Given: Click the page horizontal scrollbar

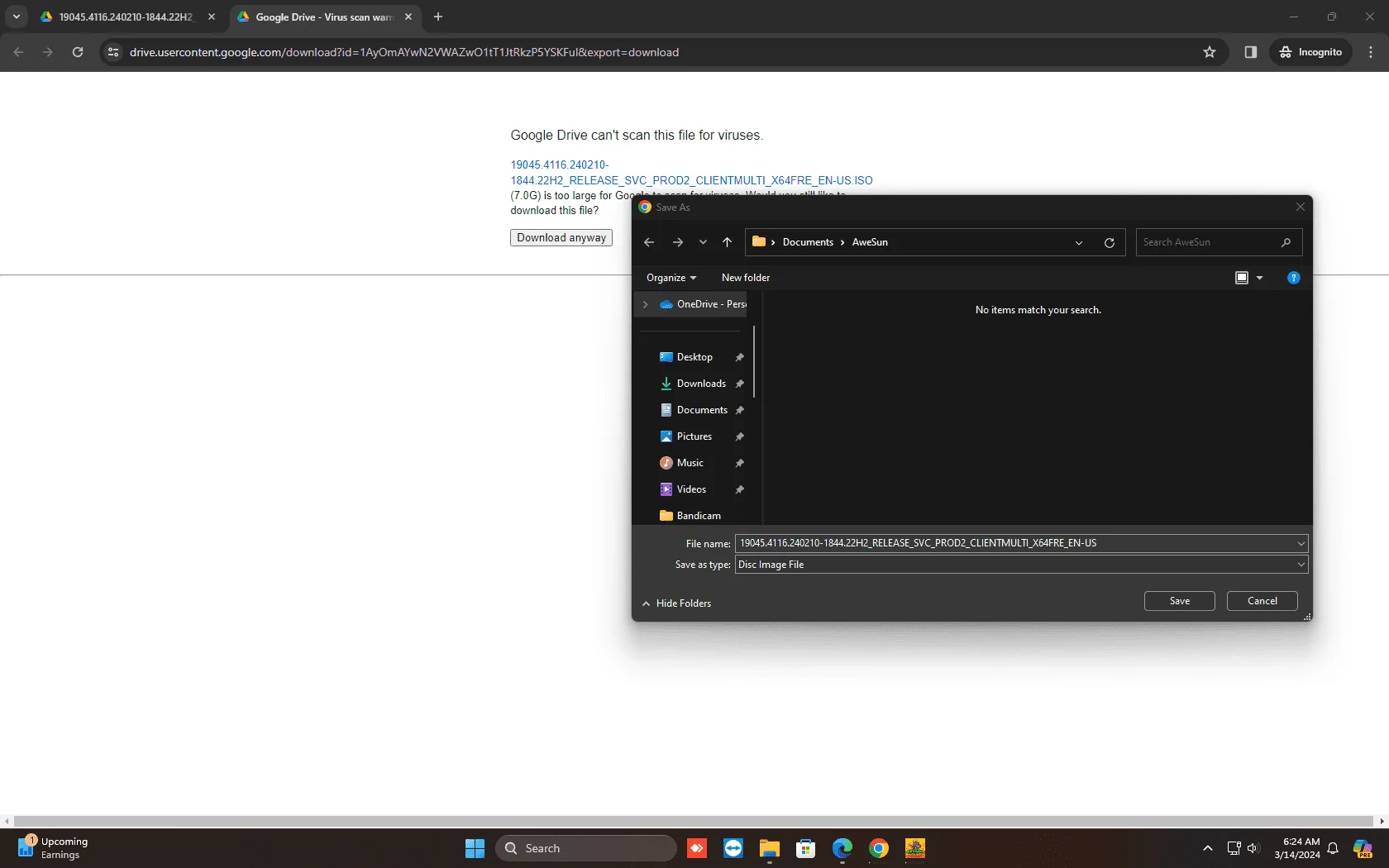Looking at the screenshot, I should pyautogui.click(x=694, y=822).
